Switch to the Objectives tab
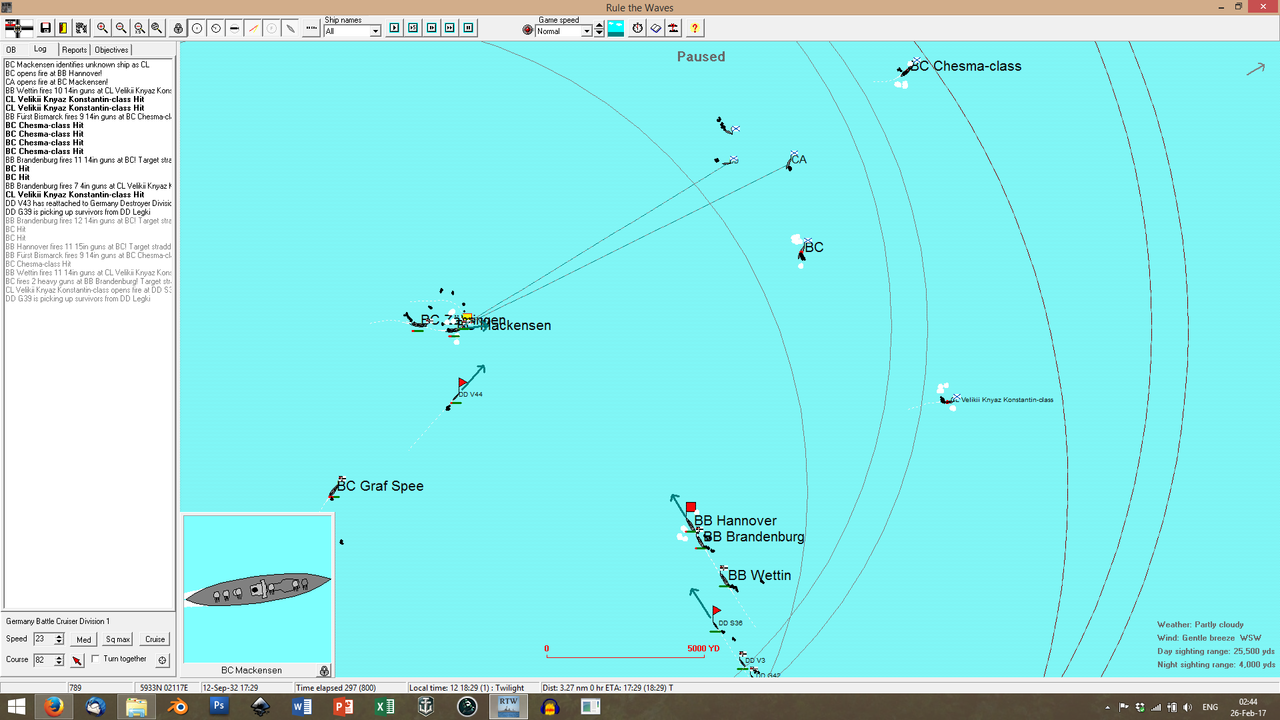 click(110, 48)
